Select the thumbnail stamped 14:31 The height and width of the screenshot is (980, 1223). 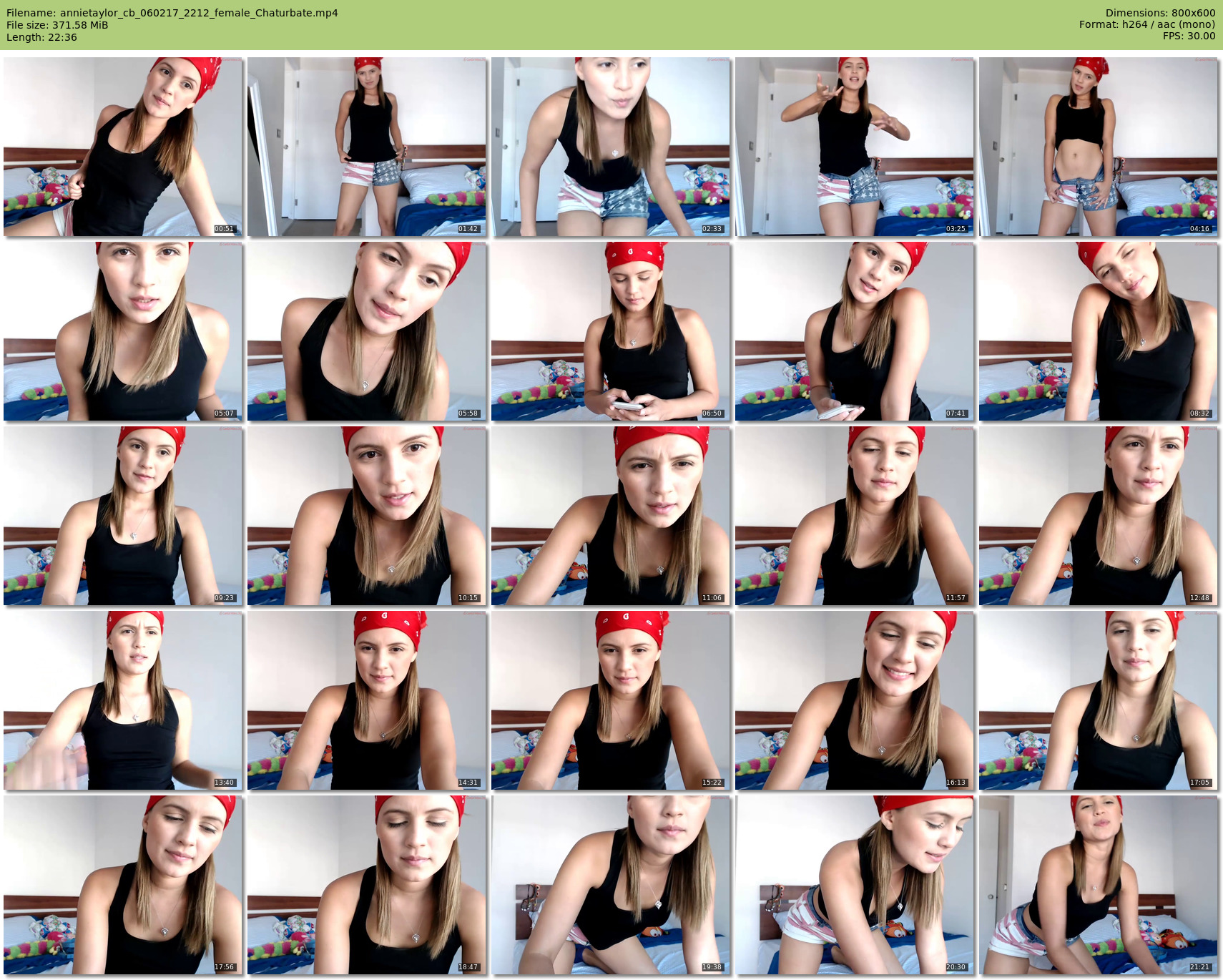point(367,700)
